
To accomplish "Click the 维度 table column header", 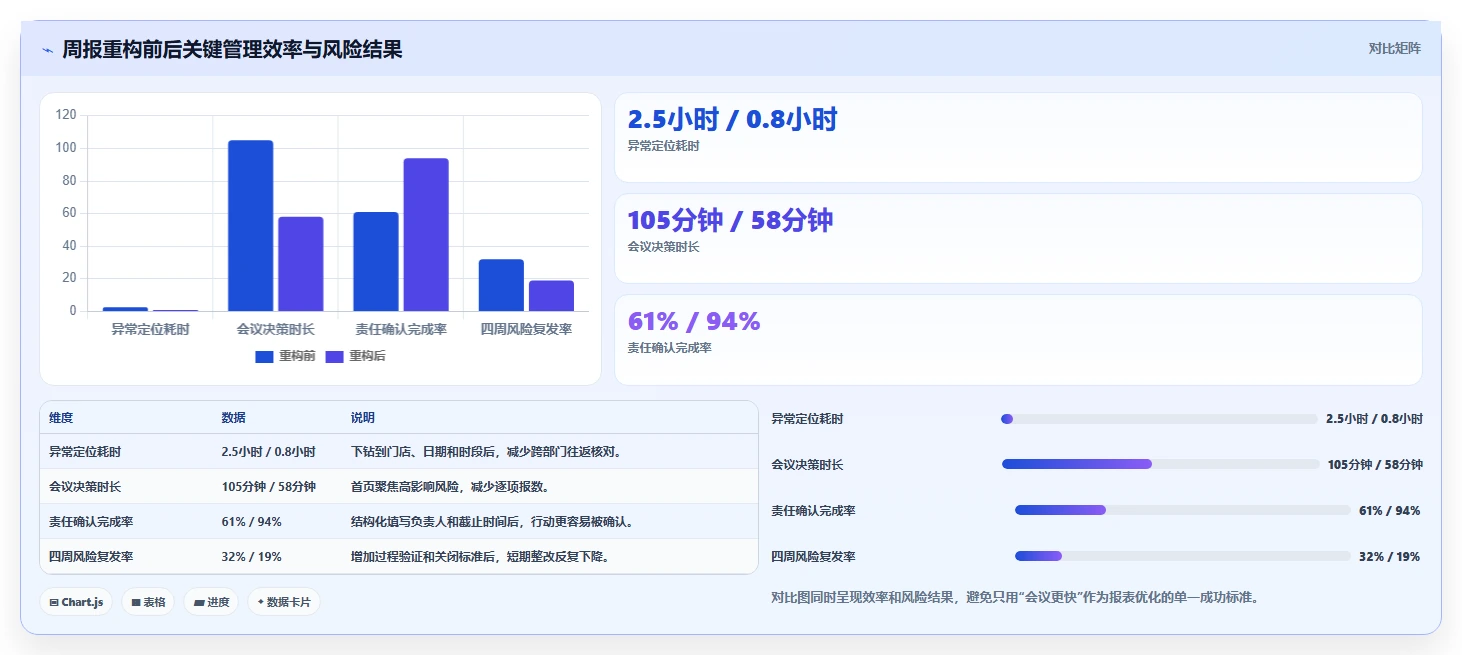I will click(x=61, y=418).
